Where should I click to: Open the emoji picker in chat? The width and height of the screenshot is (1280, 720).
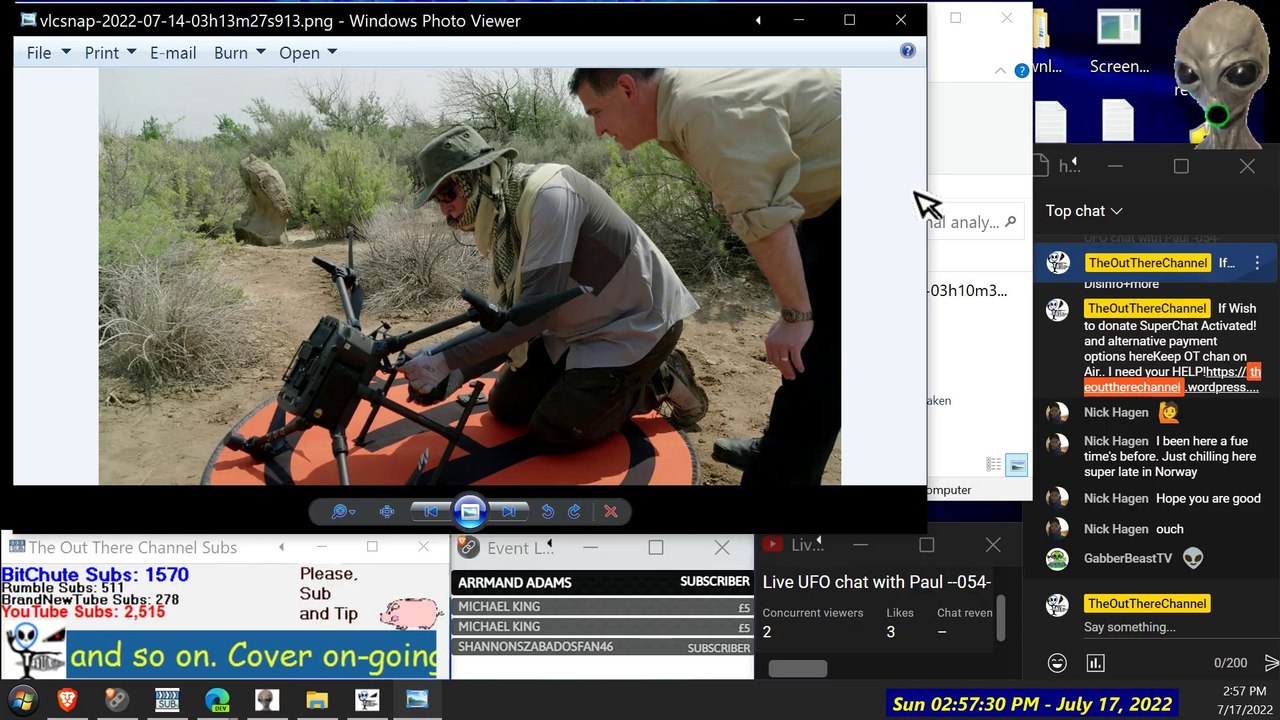tap(1057, 663)
